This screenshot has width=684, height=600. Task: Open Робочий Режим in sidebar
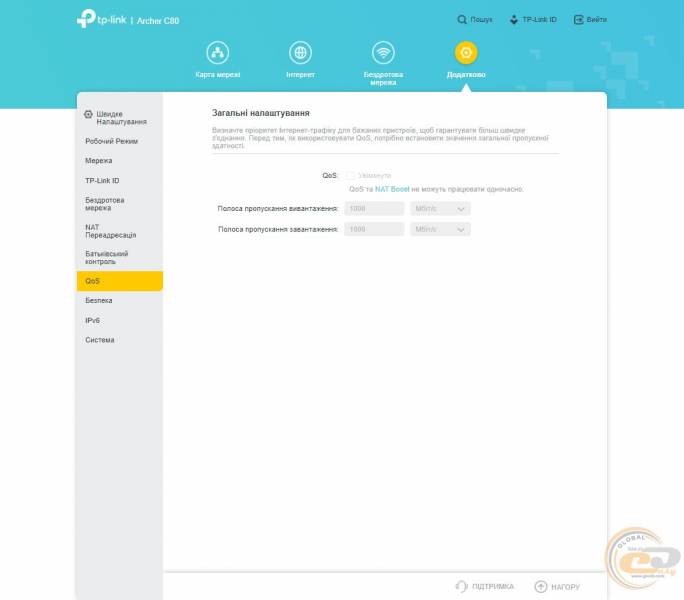[x=111, y=141]
